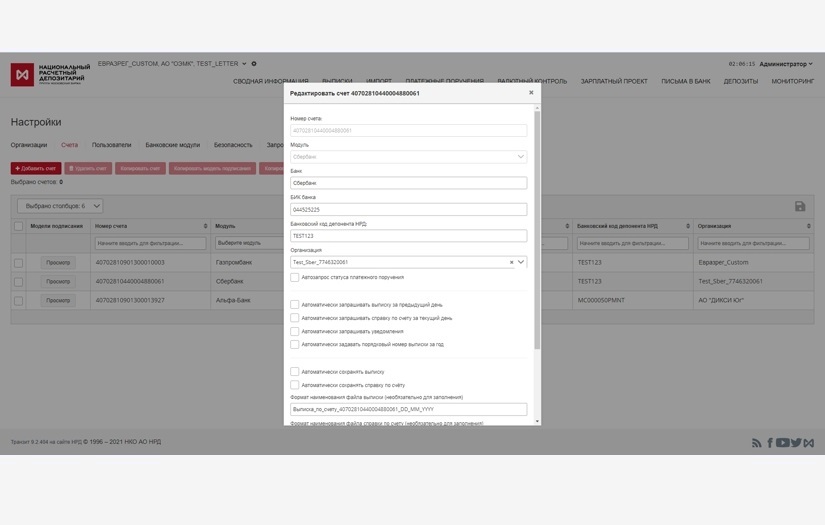The width and height of the screenshot is (825, 525).
Task: Check Автоматически запрашивать уведомления
Action: [x=295, y=331]
